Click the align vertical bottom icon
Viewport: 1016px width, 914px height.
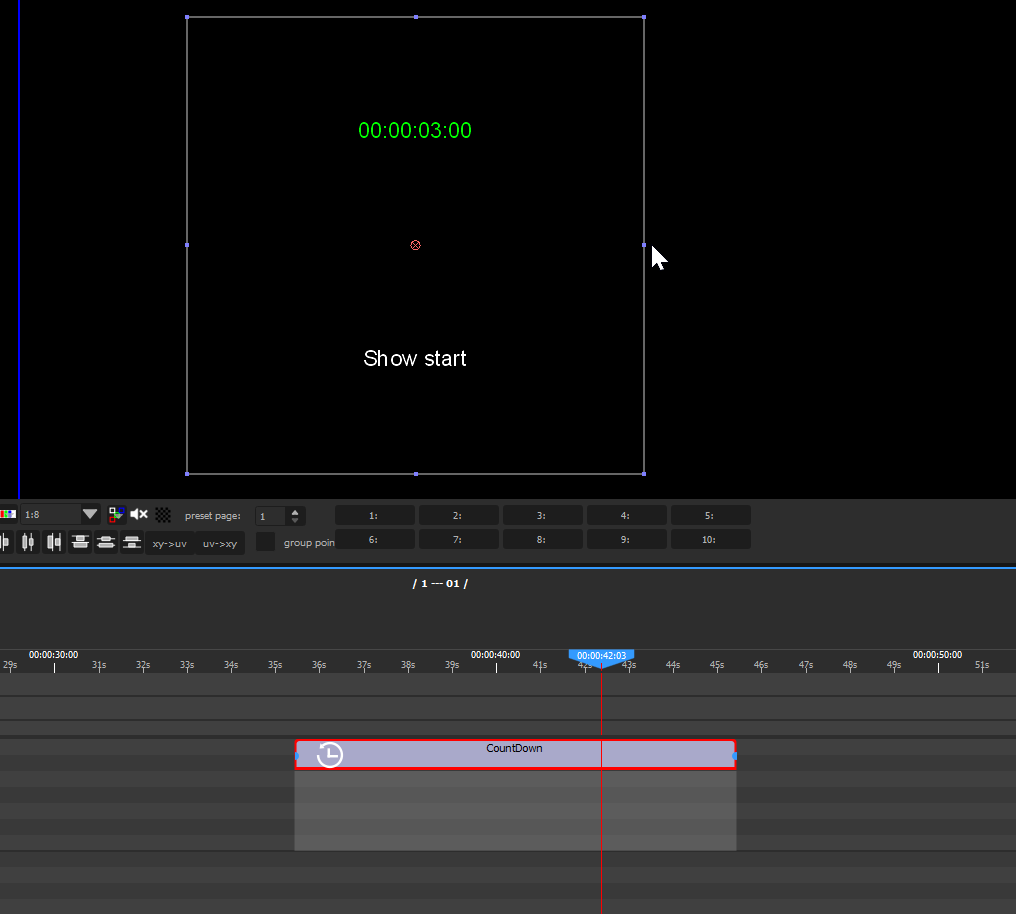pos(131,542)
